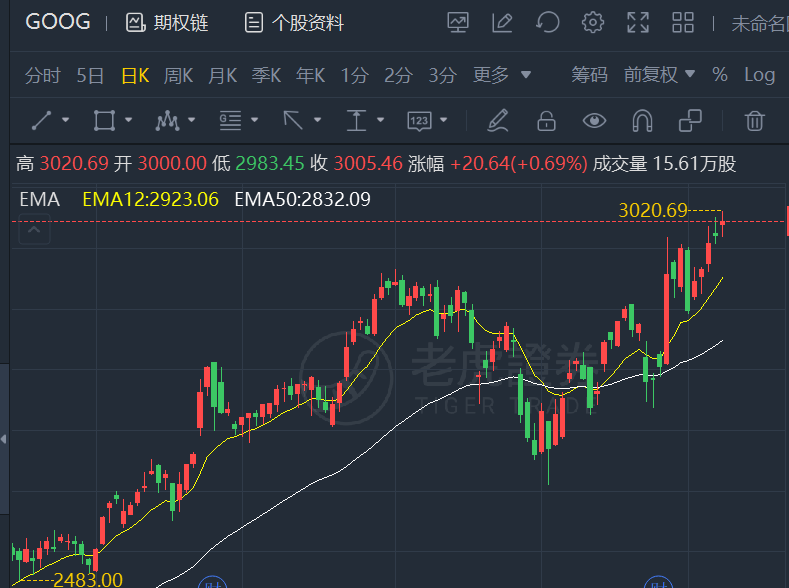Expand arrow tool dropdown arrow
This screenshot has height=588, width=789.
(318, 120)
